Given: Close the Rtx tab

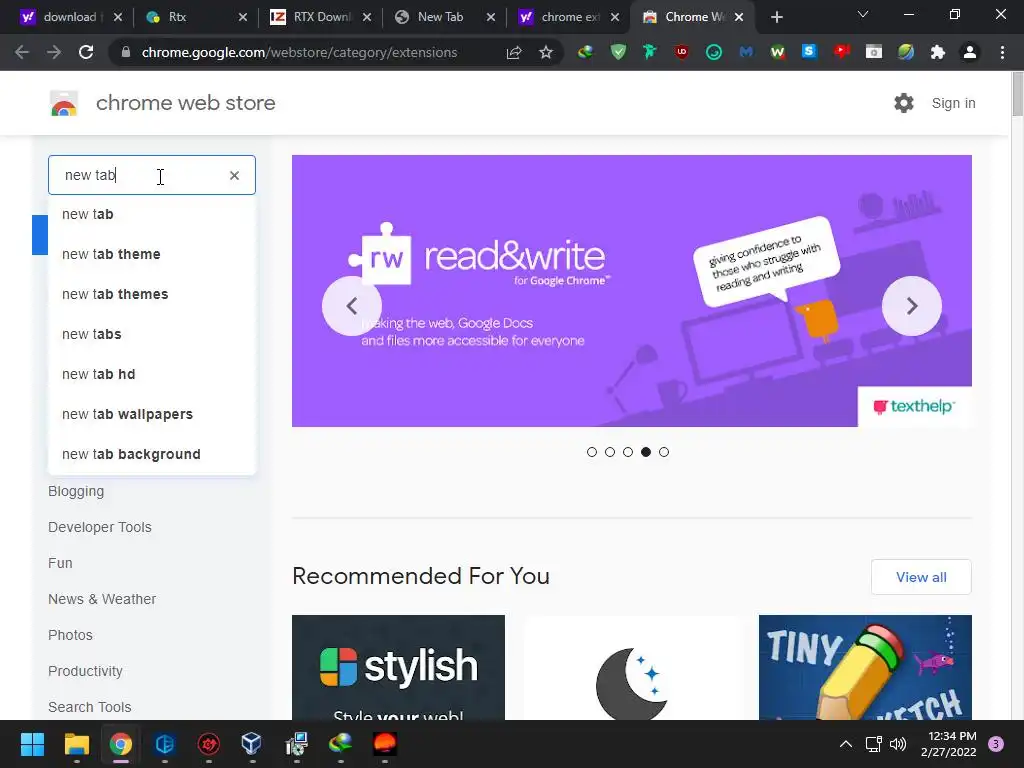Looking at the screenshot, I should pyautogui.click(x=242, y=17).
